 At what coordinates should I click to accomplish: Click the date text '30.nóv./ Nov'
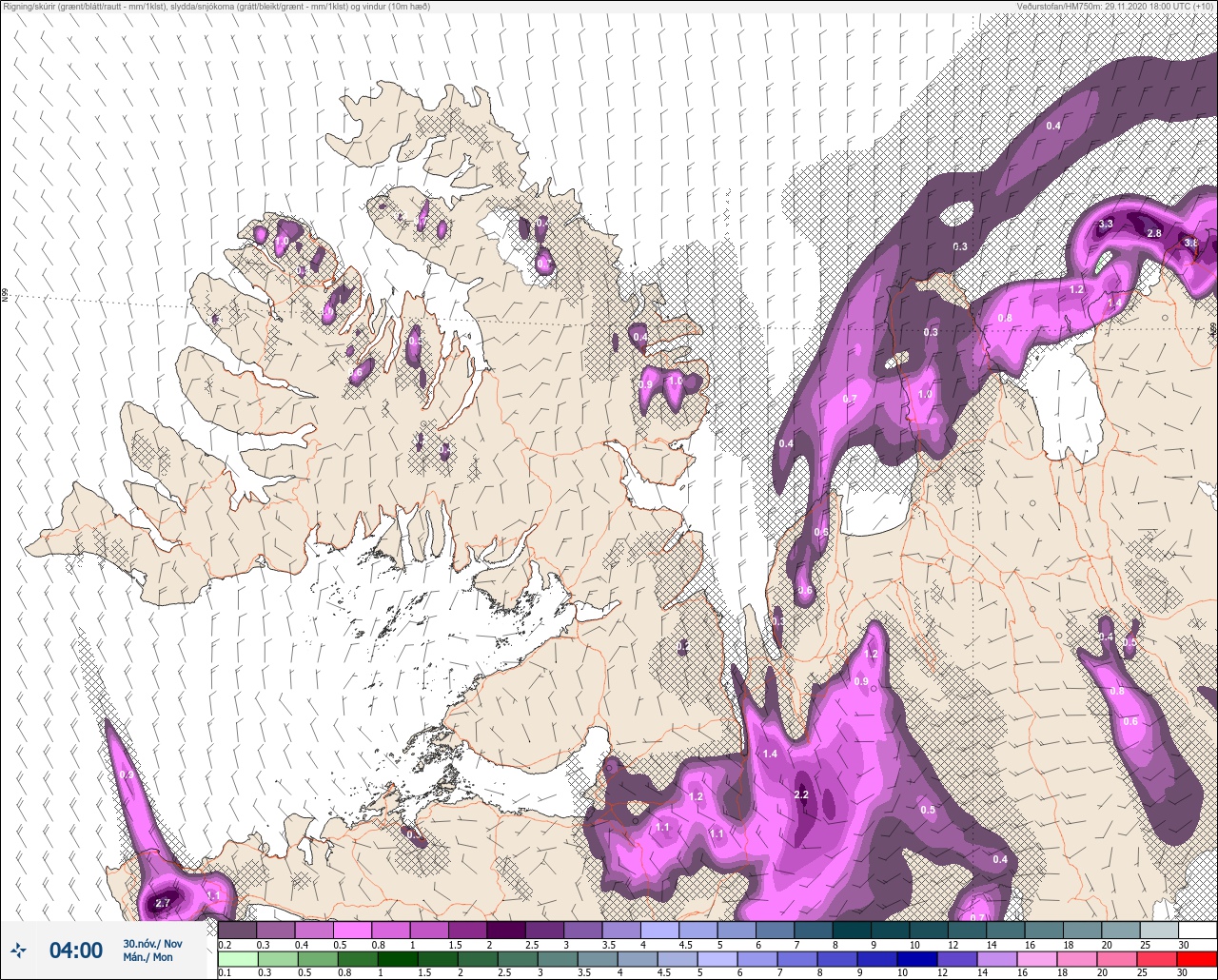point(152,943)
